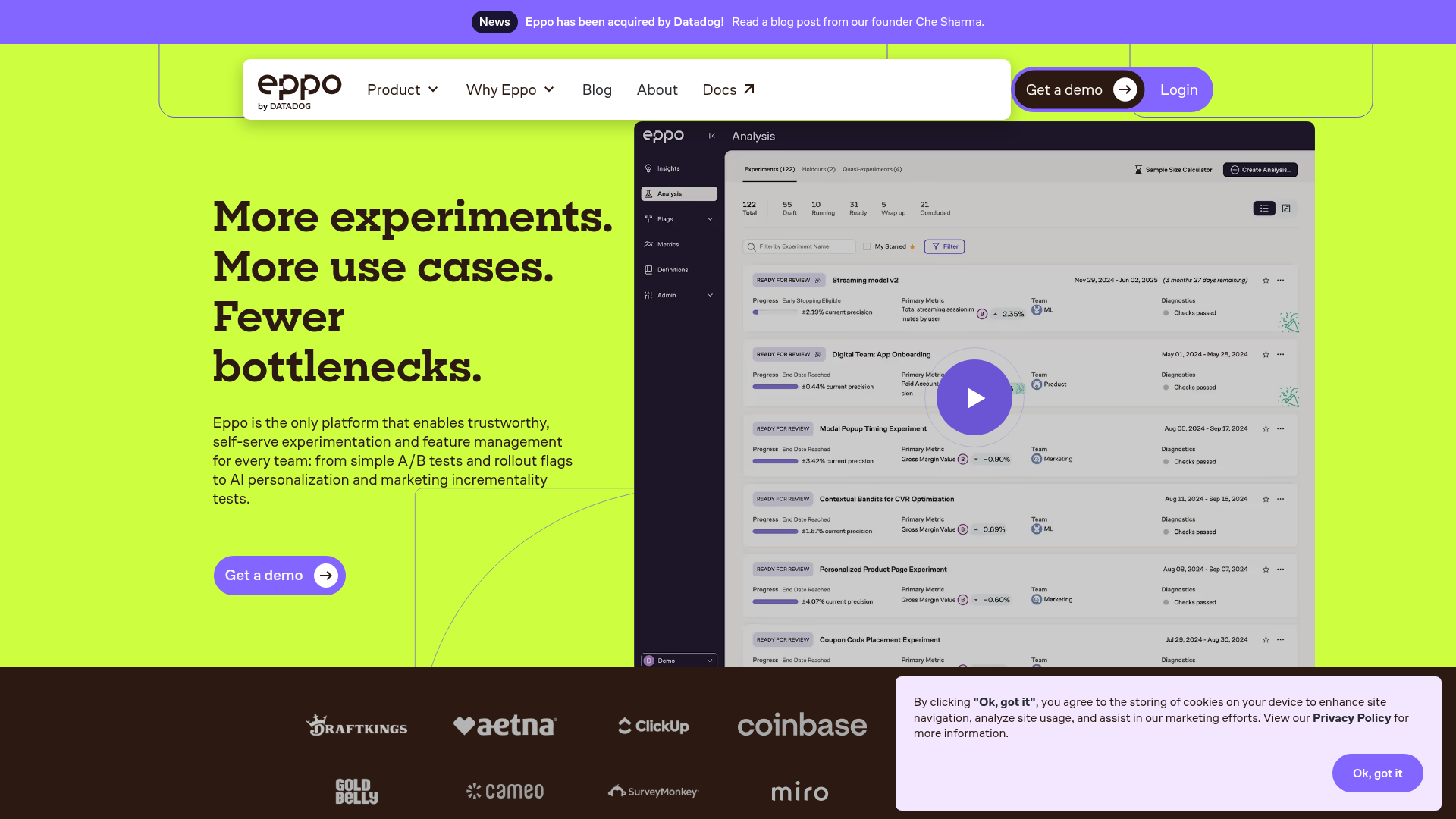Toggle list view for experiments

tap(1263, 209)
